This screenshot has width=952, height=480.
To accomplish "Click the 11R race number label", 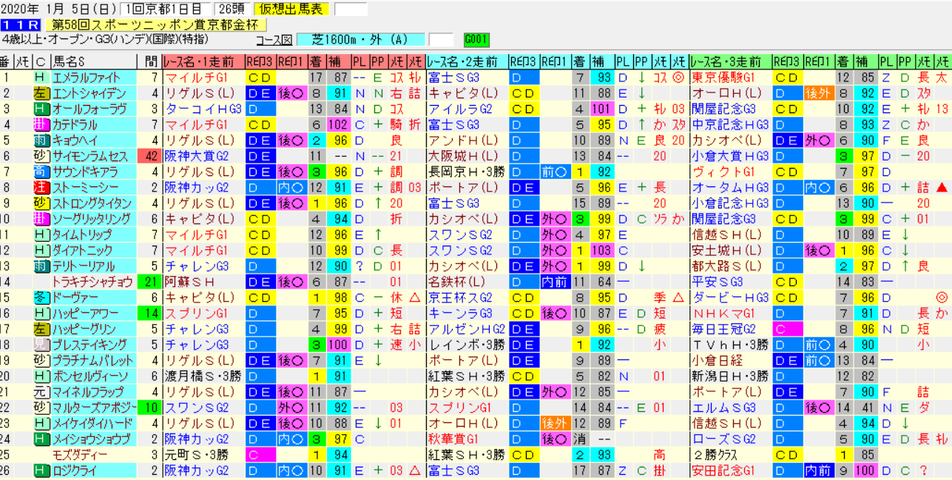I will (x=21, y=25).
